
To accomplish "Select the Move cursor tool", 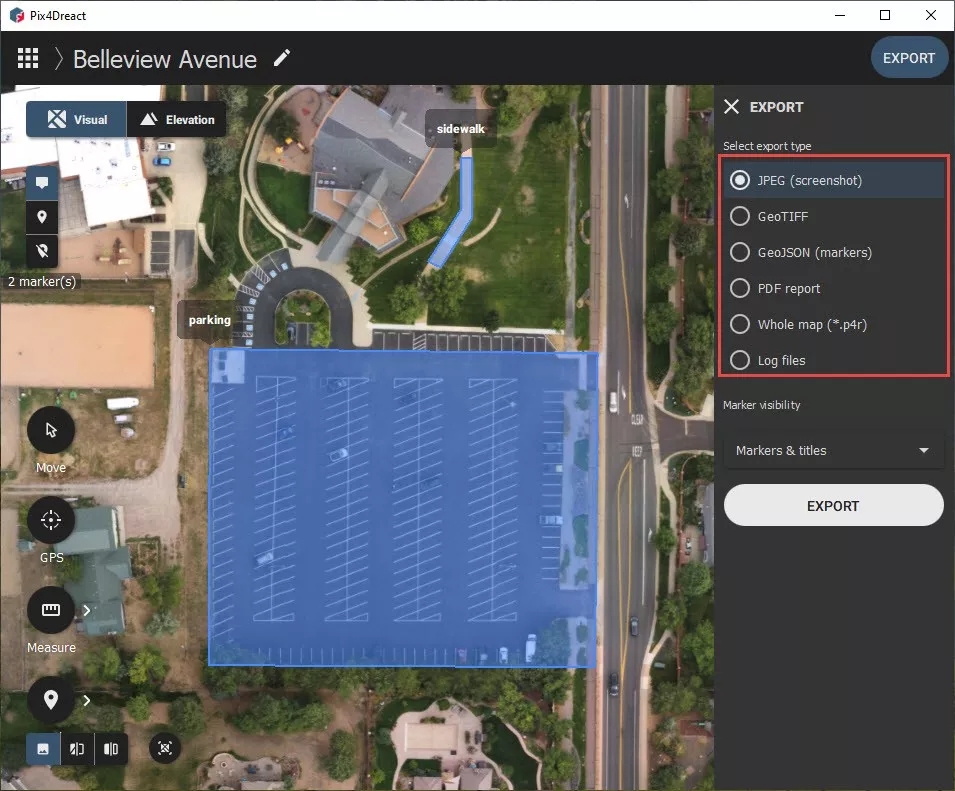I will click(x=51, y=431).
